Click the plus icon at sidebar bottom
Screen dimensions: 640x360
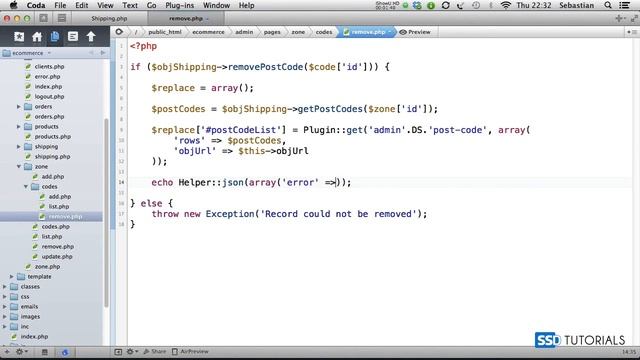click(x=7, y=351)
